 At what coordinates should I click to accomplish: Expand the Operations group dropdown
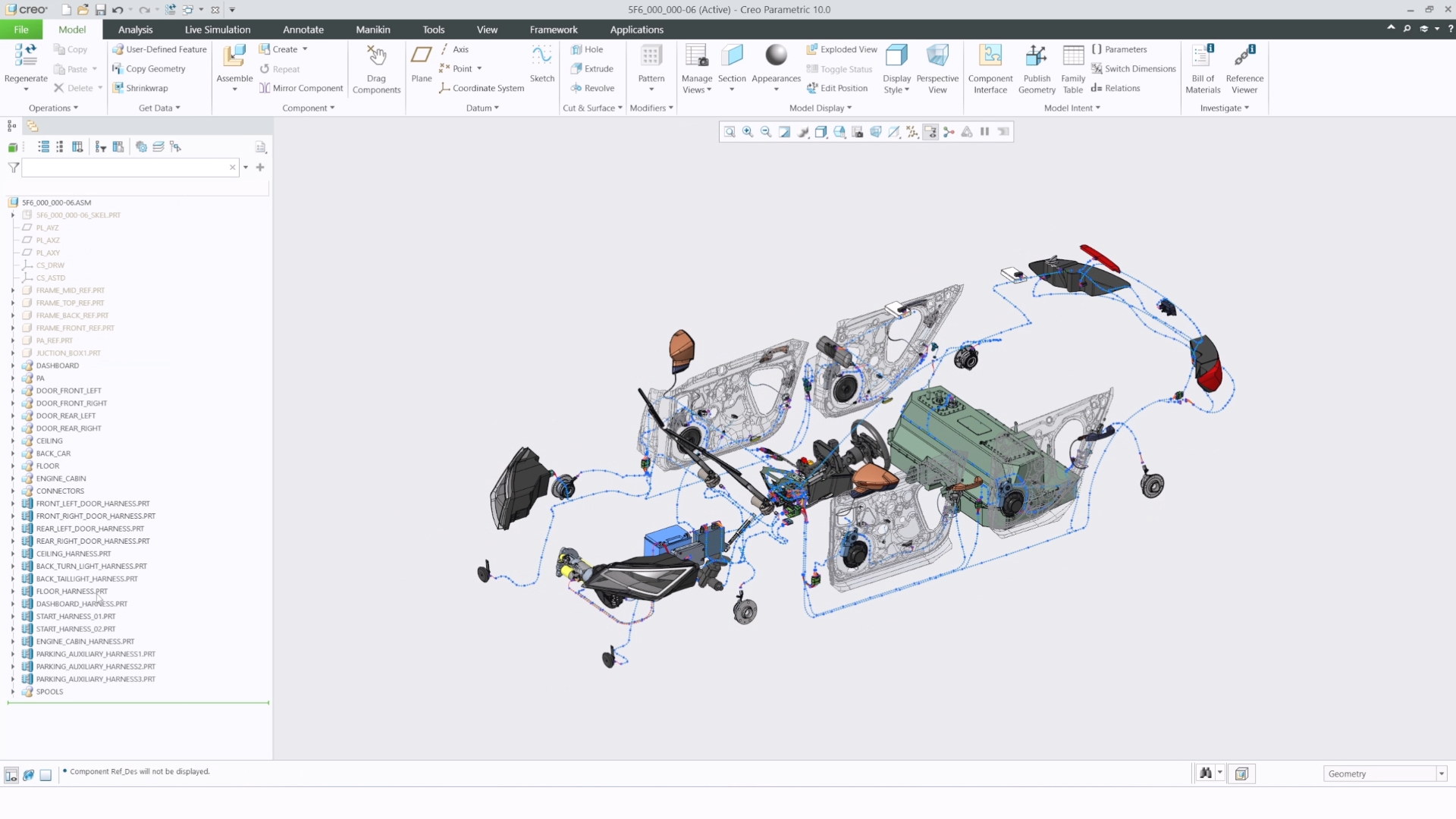(53, 108)
